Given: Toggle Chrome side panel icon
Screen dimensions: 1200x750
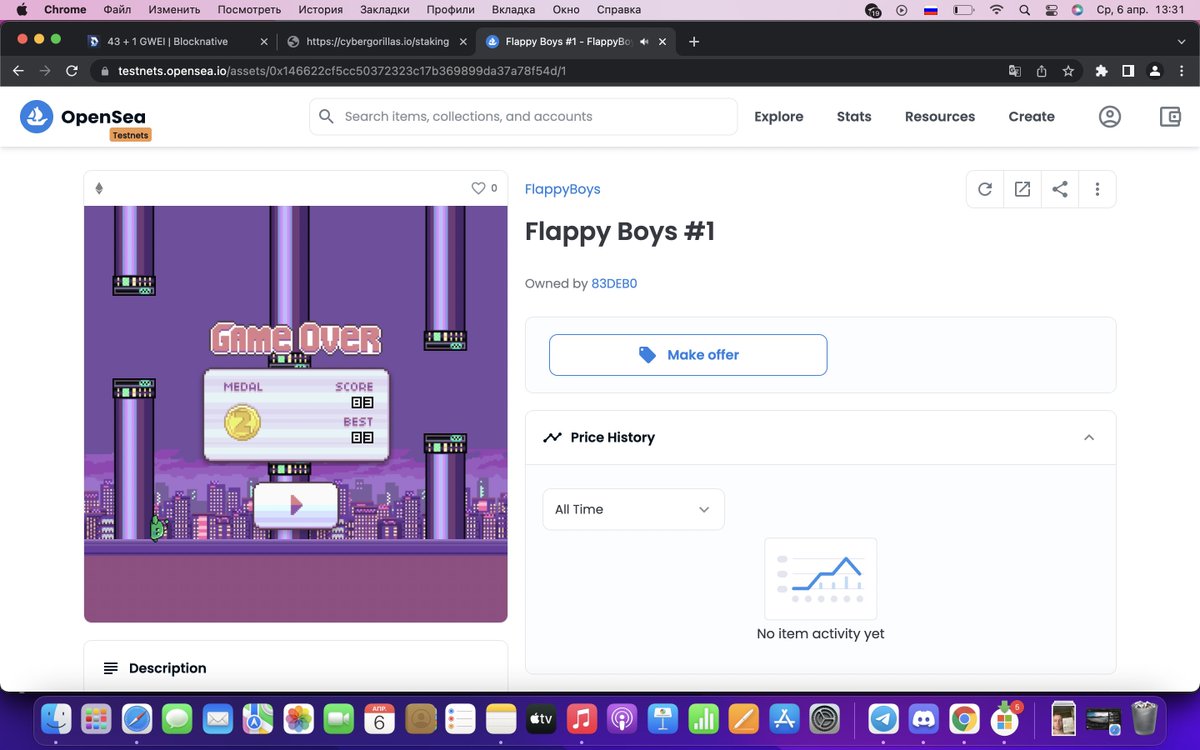Looking at the screenshot, I should point(1128,71).
